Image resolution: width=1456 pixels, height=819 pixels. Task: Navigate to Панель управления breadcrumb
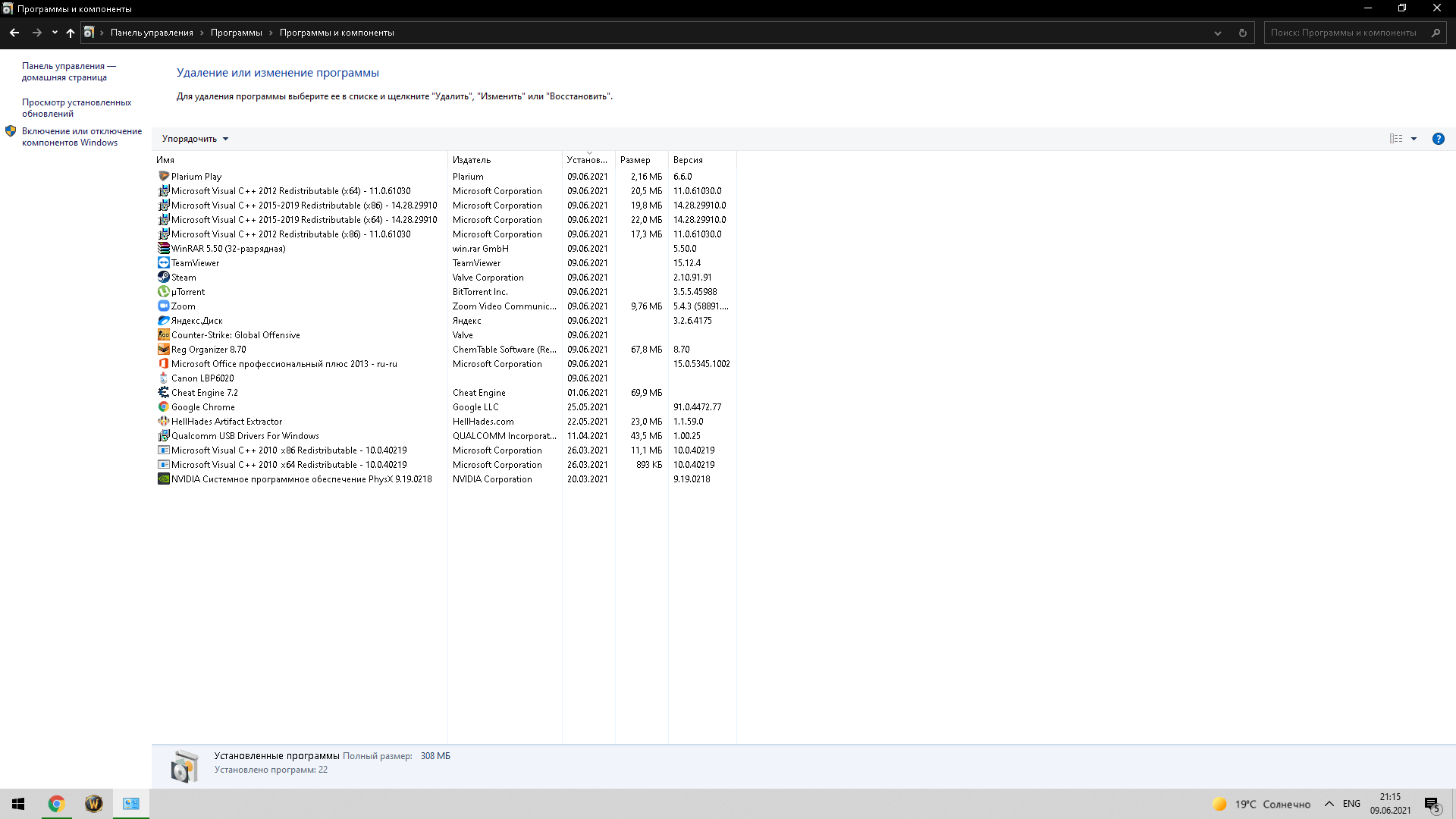point(152,33)
